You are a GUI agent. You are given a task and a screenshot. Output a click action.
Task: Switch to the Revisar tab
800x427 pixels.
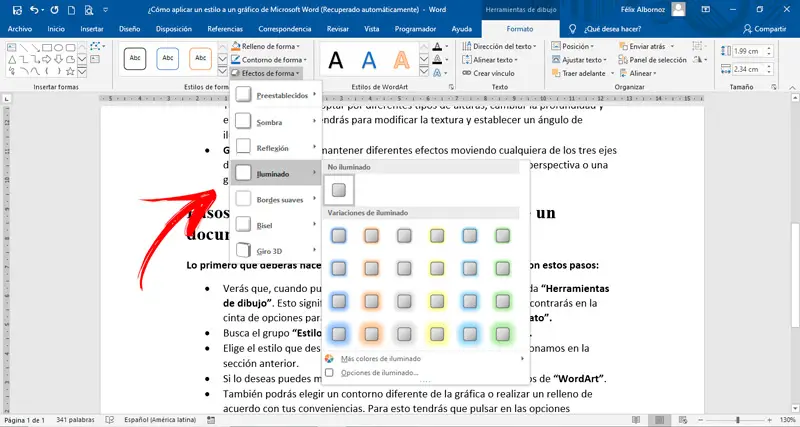click(338, 29)
